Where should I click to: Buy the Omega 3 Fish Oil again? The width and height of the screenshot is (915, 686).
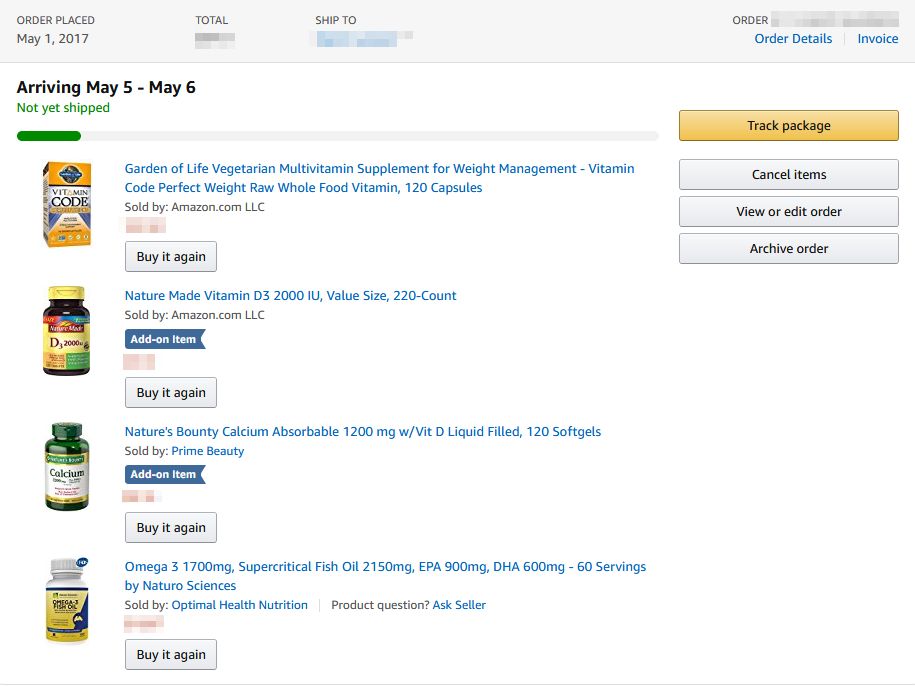click(171, 654)
